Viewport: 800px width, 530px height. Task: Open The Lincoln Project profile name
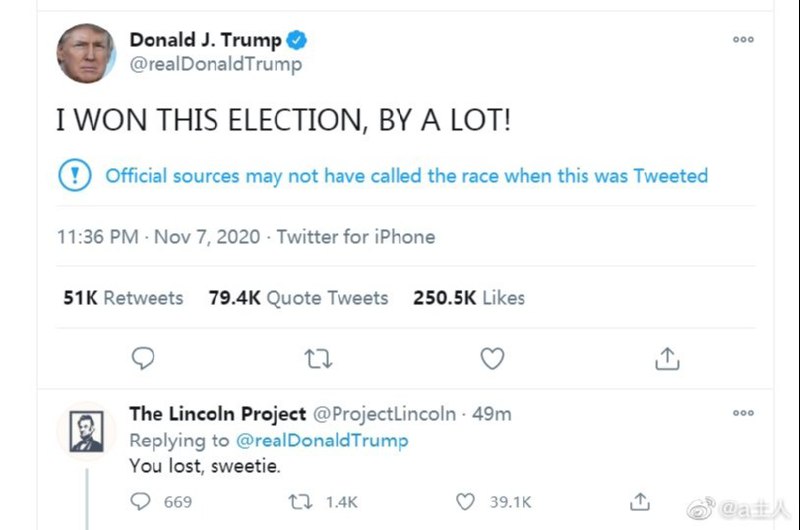point(218,414)
